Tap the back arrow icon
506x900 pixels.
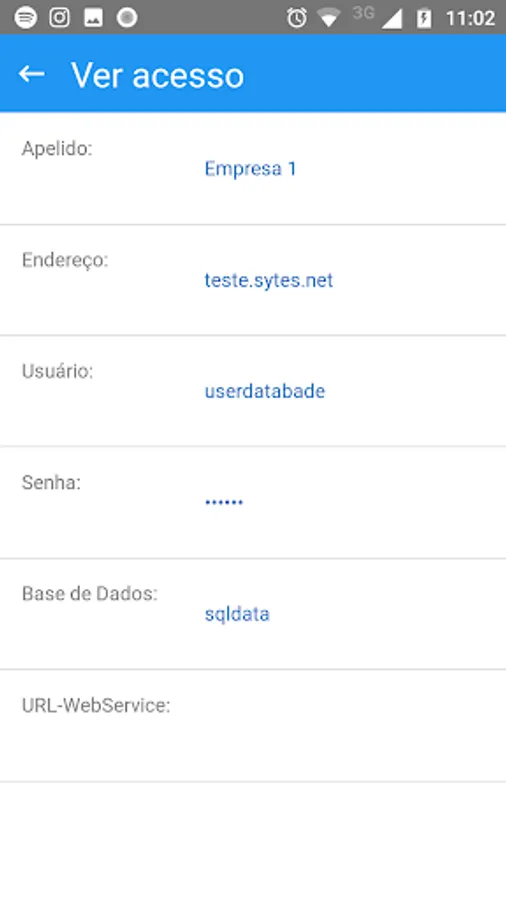click(31, 74)
